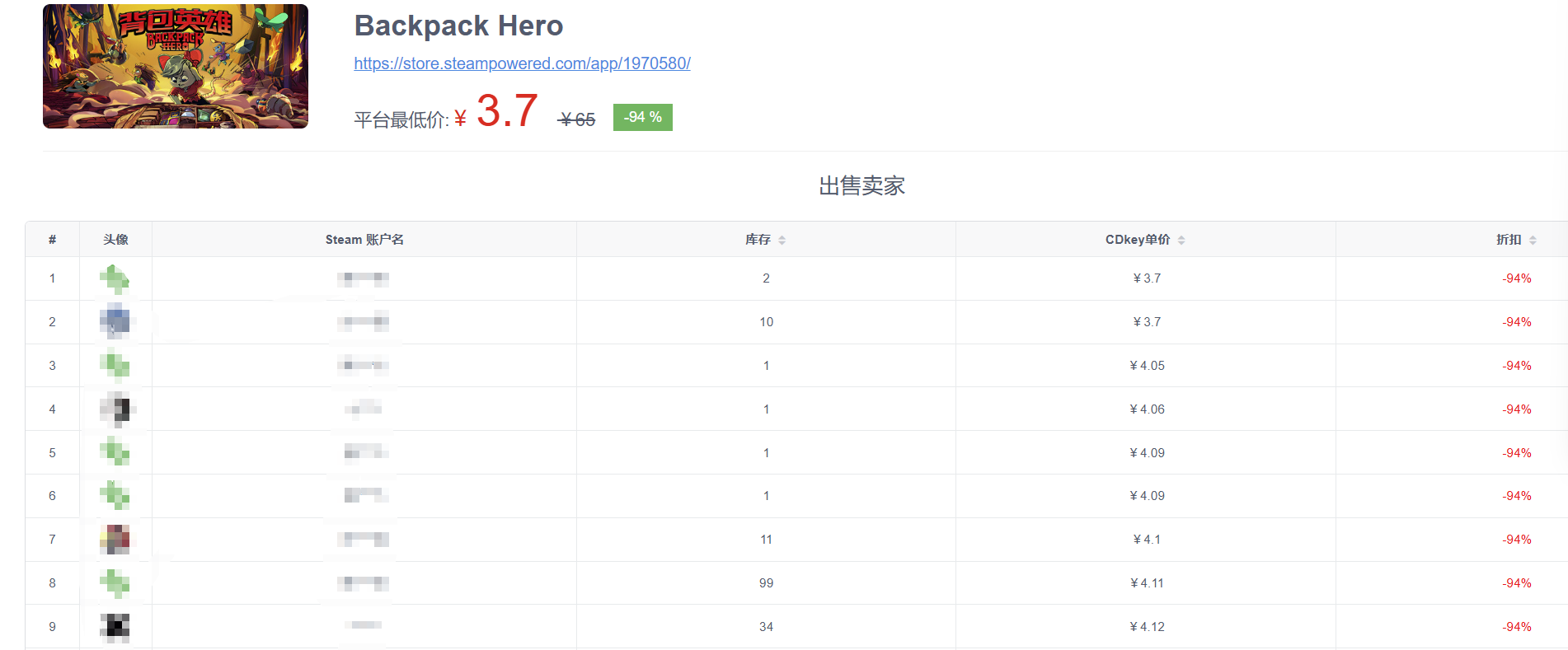Sort by 折扣 discount column arrows
1568x650 pixels.
click(x=1532, y=240)
